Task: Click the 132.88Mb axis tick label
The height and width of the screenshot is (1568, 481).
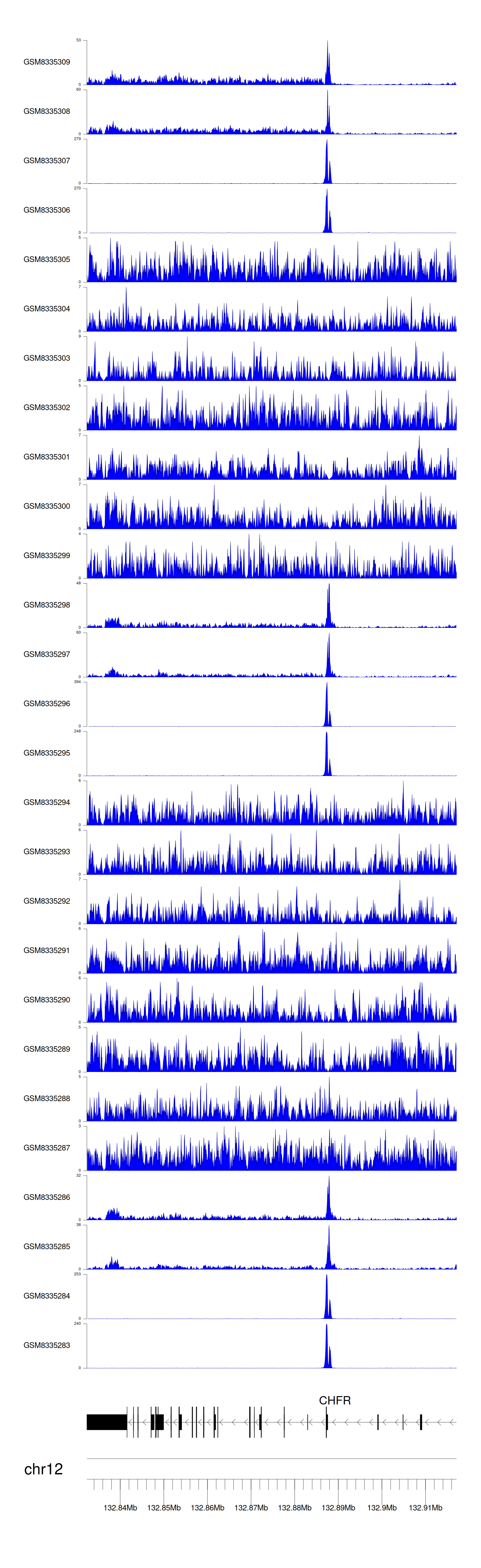Action: (295, 1508)
